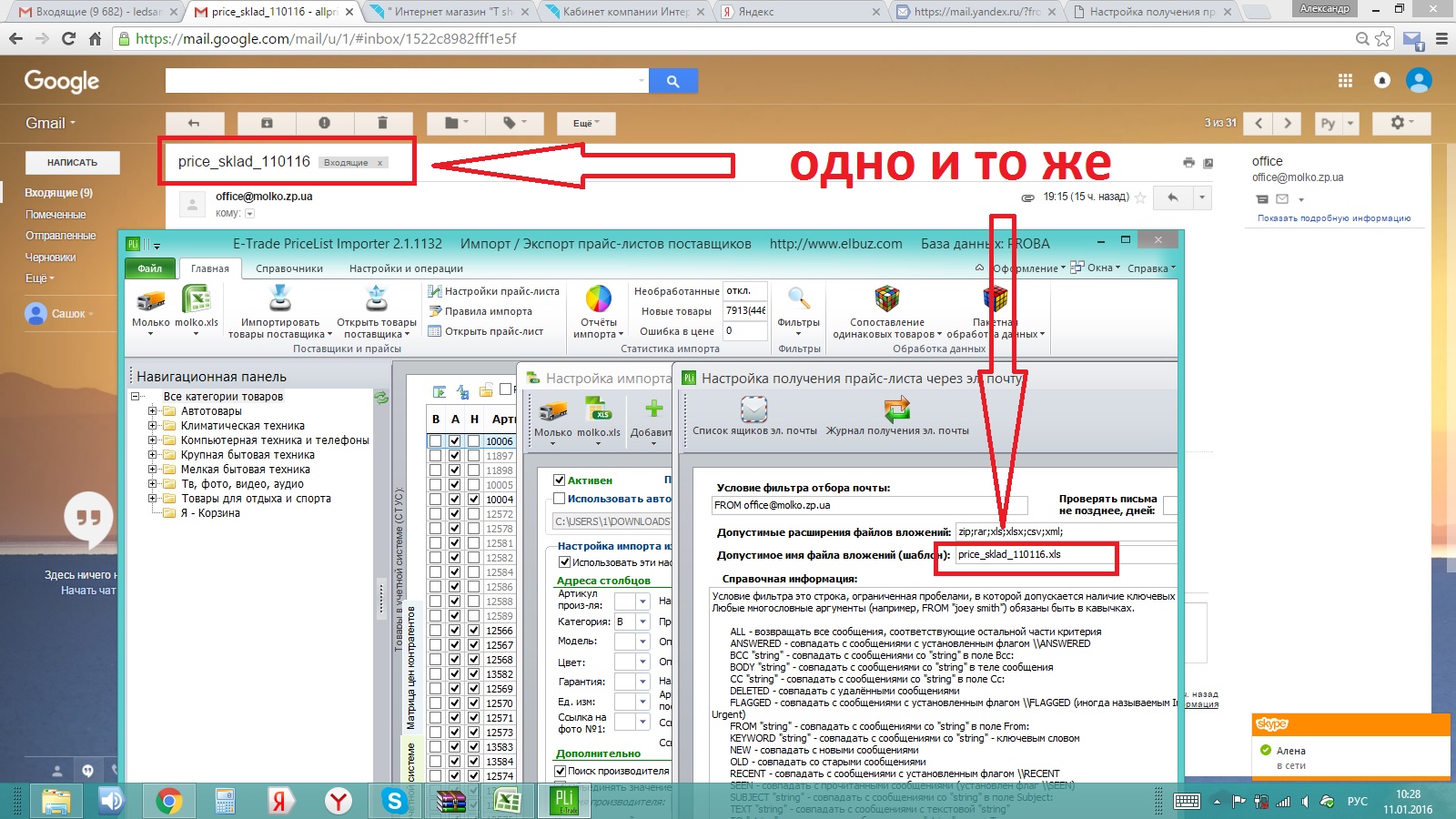Image resolution: width=1456 pixels, height=819 pixels.
Task: Reply to the email with arrow button
Action: click(1173, 197)
